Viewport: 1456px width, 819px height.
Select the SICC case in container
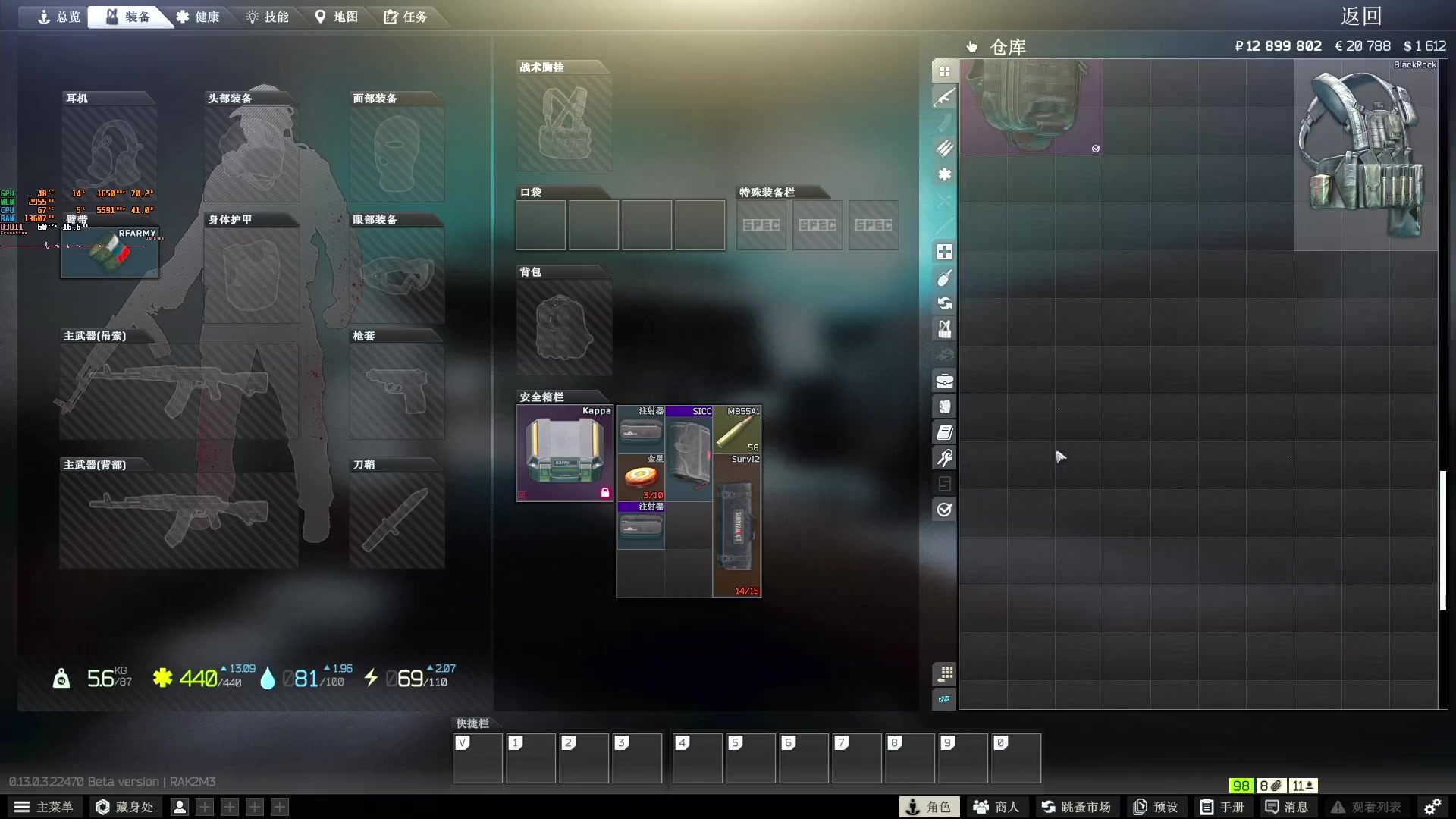[x=689, y=453]
